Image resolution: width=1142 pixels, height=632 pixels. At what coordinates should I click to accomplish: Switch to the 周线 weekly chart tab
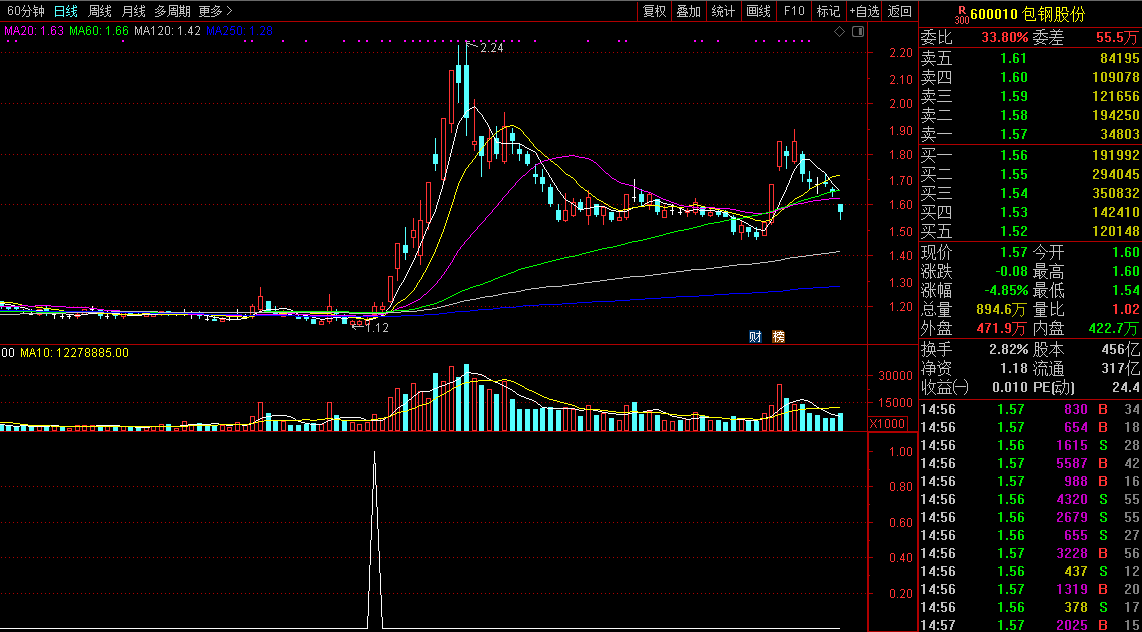tap(100, 11)
